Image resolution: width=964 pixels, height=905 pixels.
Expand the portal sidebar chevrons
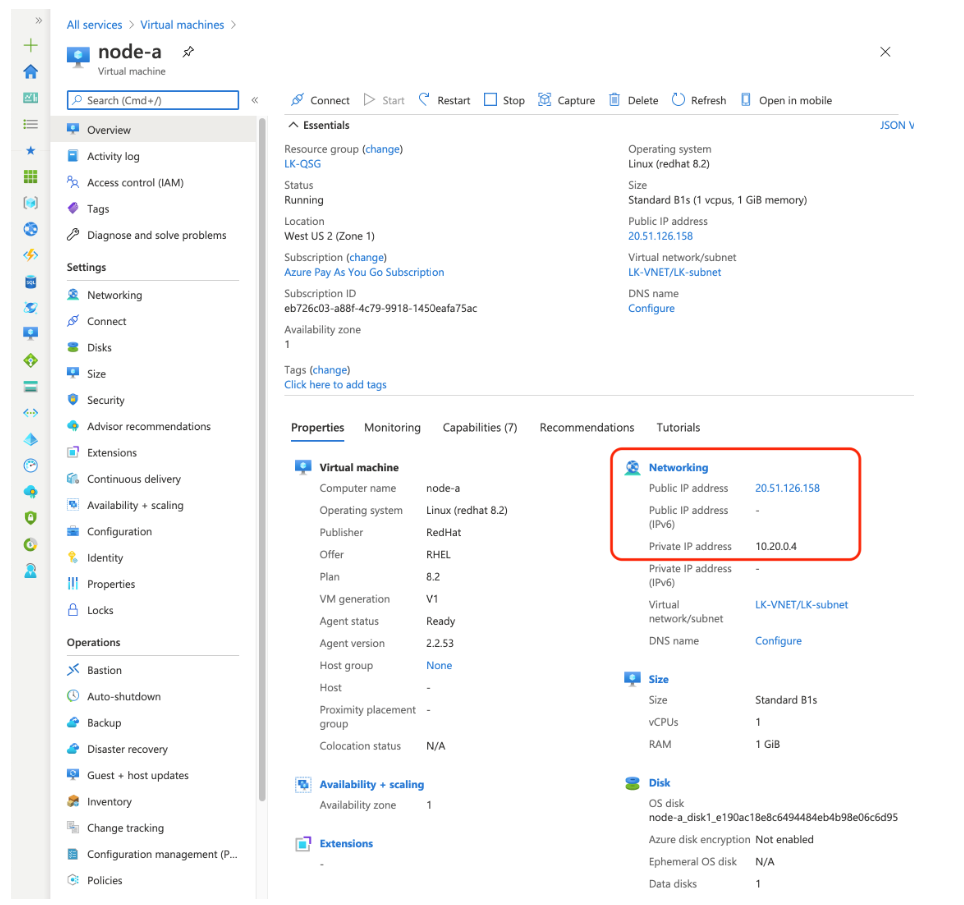point(38,20)
